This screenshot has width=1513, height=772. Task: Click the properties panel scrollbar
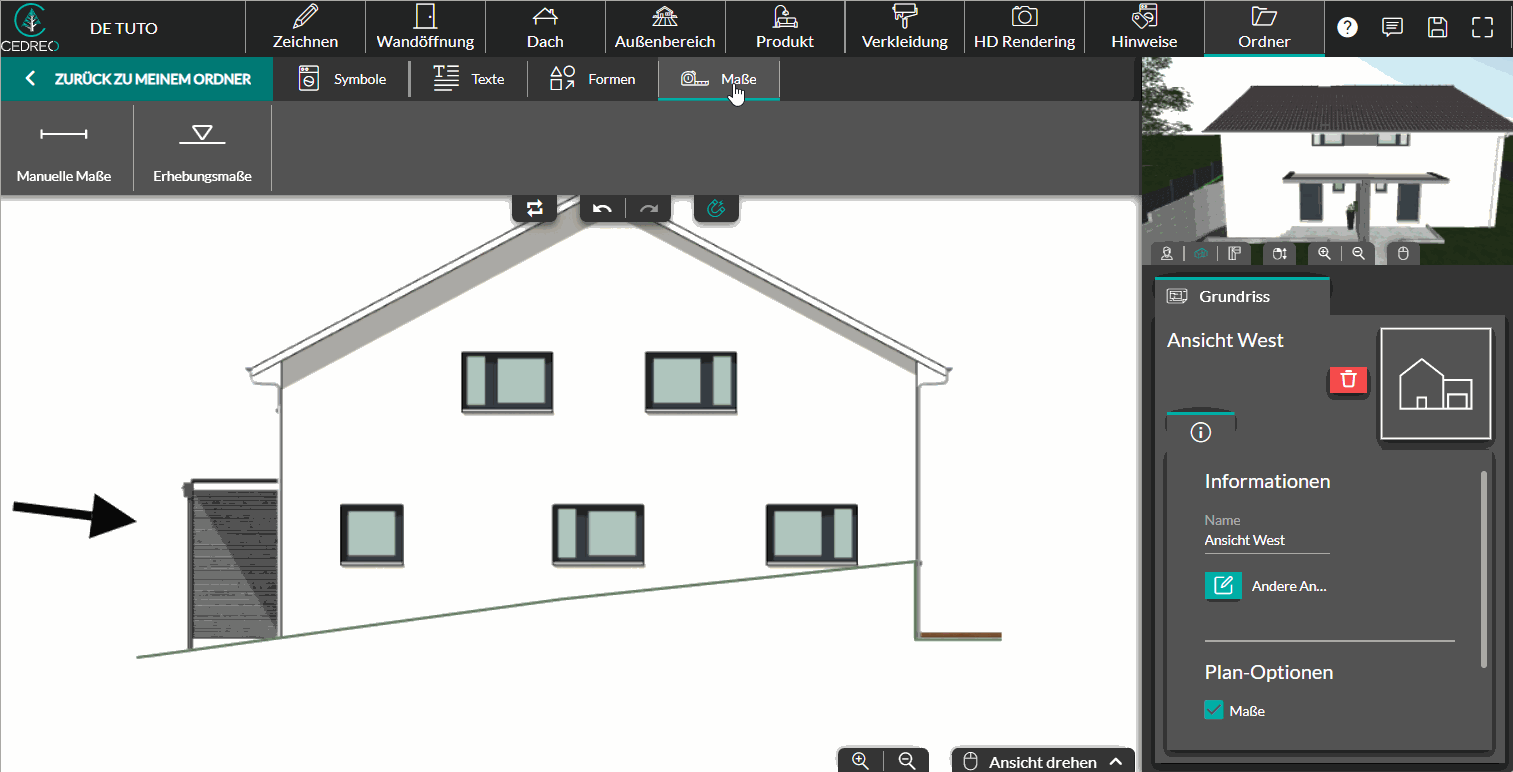[x=1484, y=568]
